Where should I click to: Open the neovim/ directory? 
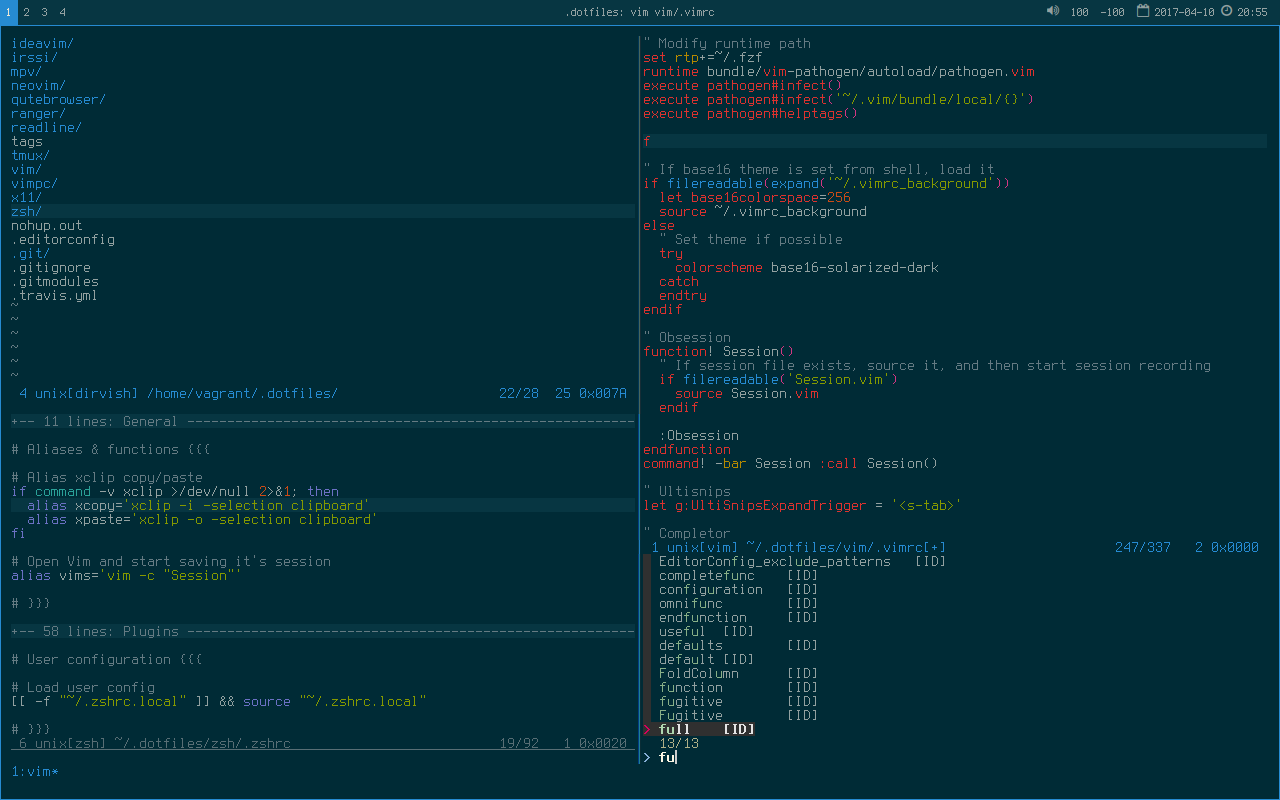tap(38, 85)
